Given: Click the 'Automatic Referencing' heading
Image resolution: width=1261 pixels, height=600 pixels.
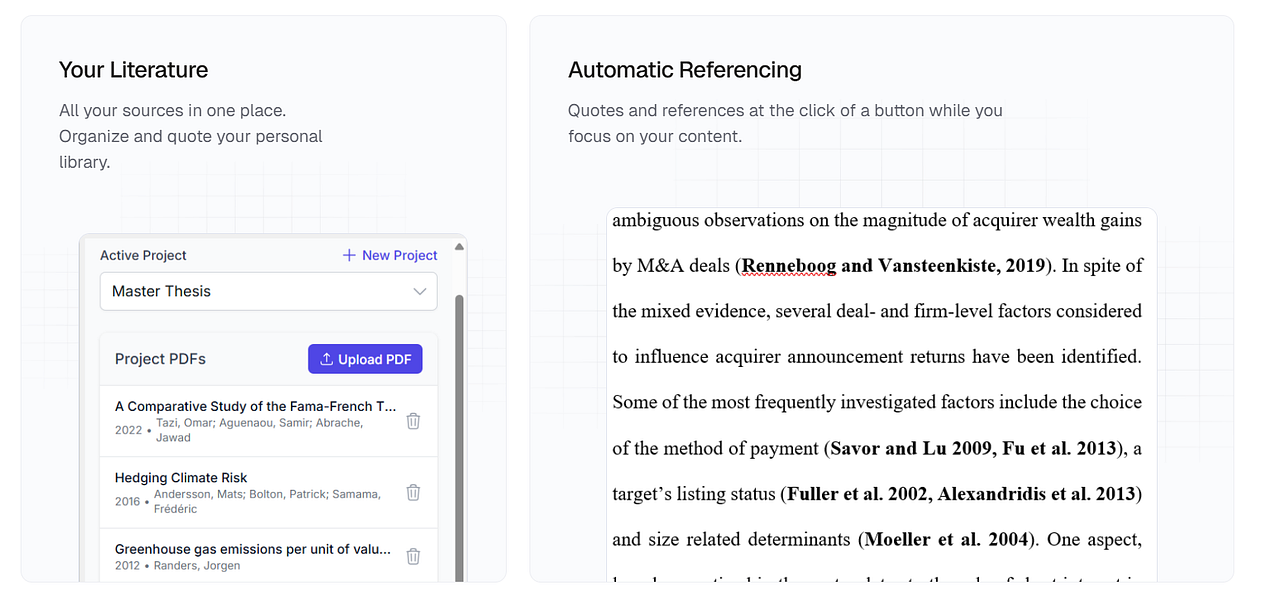Looking at the screenshot, I should click(x=685, y=70).
